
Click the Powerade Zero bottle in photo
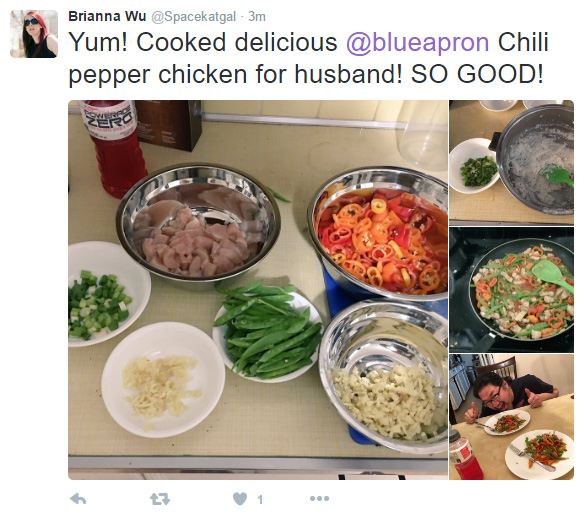(113, 148)
